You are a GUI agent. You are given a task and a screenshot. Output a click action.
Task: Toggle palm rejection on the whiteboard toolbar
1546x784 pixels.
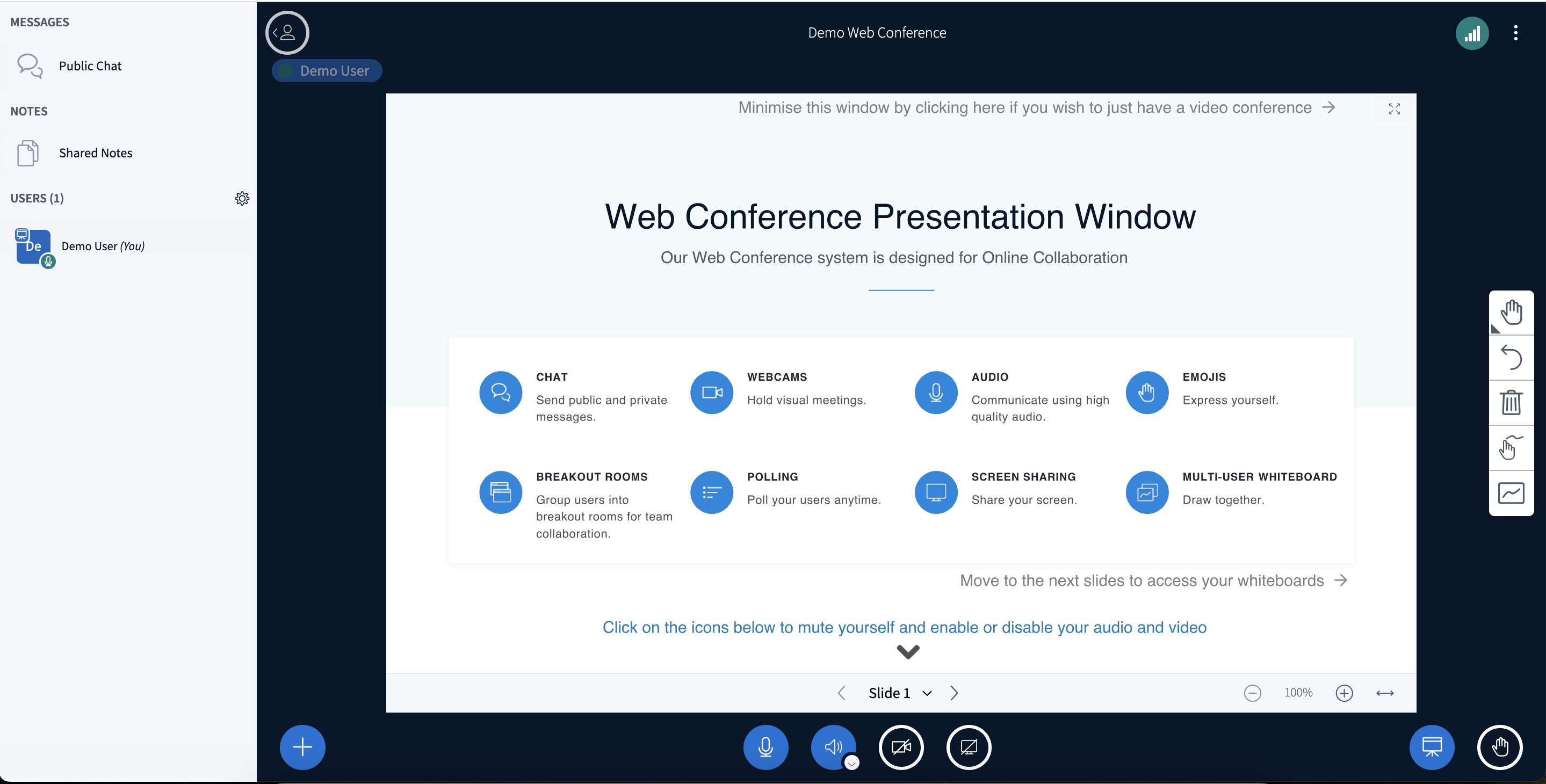[1511, 448]
